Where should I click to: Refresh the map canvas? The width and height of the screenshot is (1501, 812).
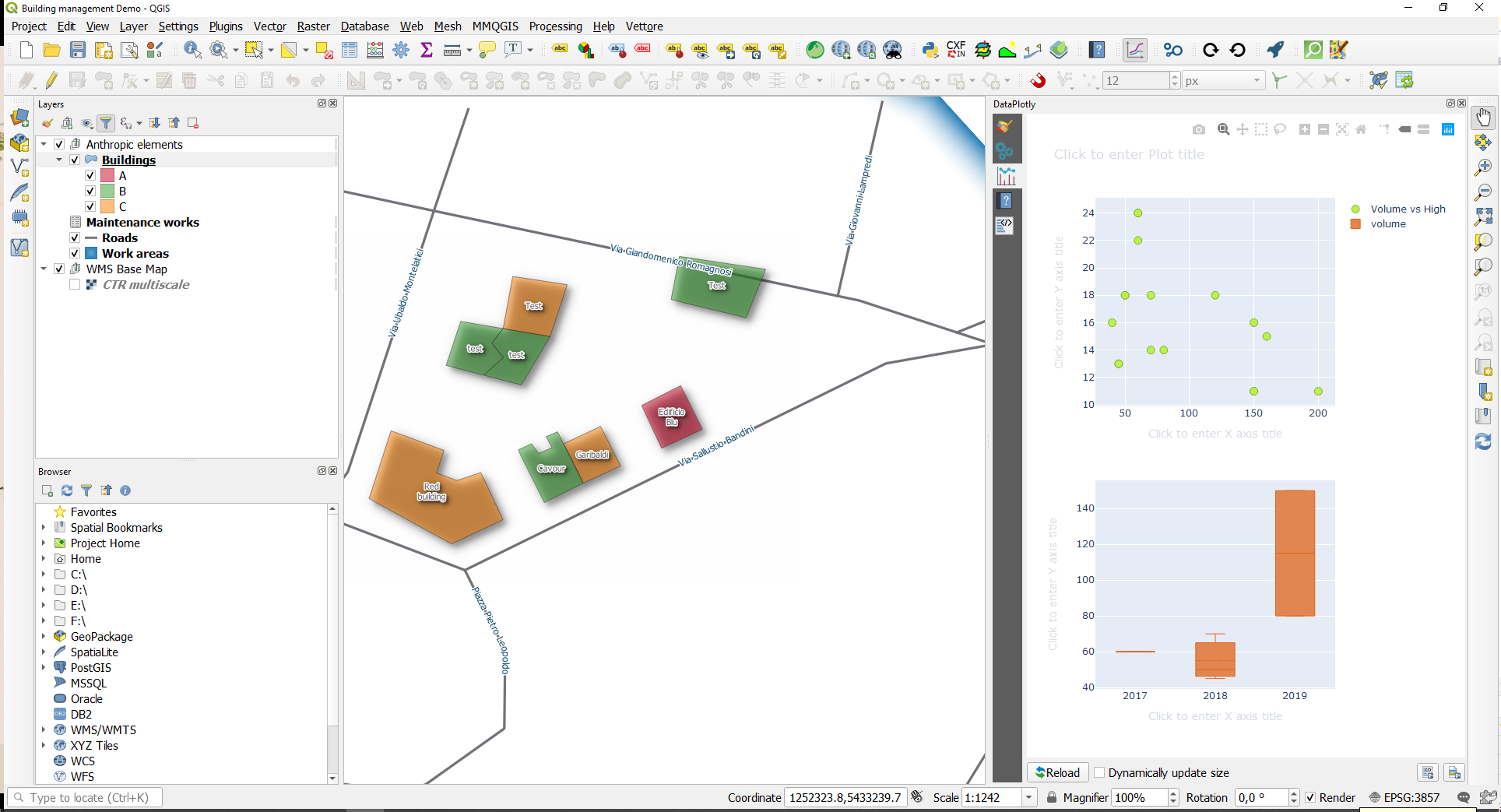1483,441
